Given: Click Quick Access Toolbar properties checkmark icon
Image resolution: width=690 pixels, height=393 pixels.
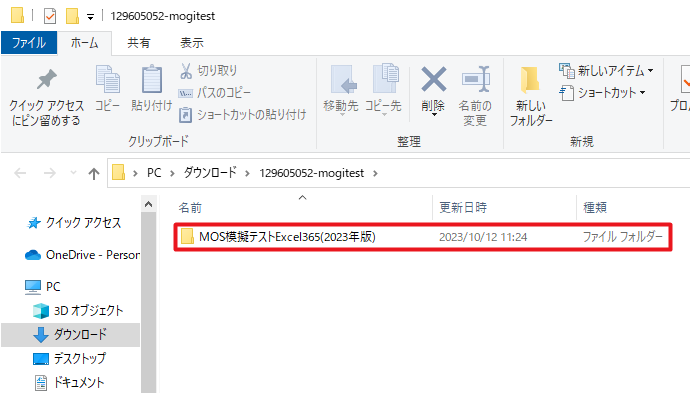Looking at the screenshot, I should click(50, 16).
